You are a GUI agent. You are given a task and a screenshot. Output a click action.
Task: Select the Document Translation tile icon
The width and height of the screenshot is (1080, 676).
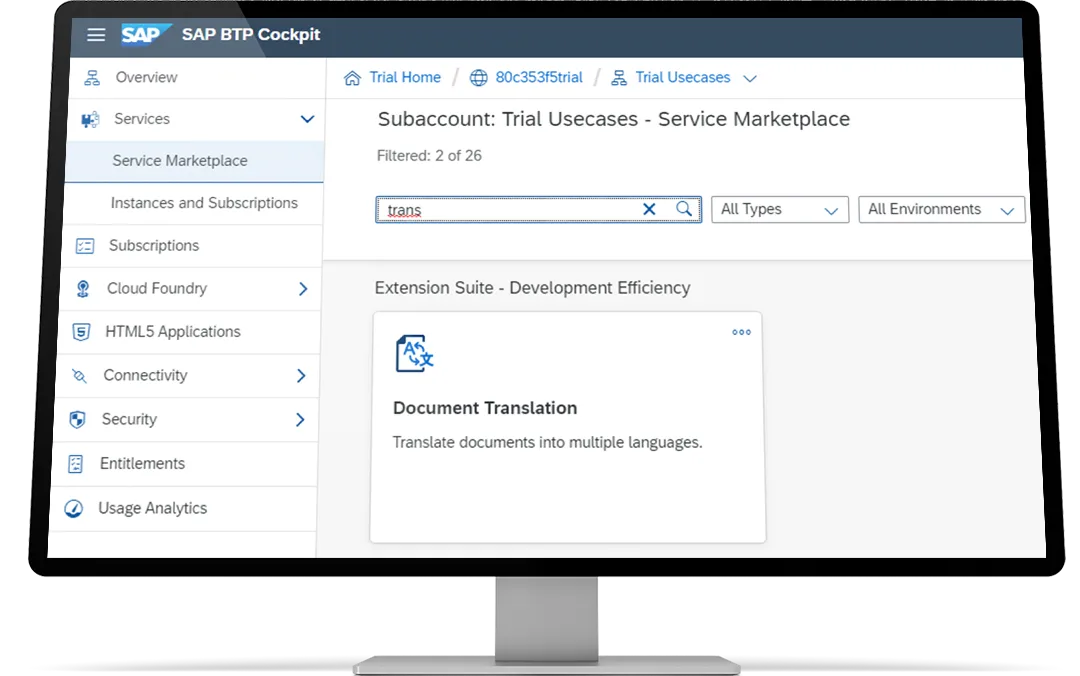413,353
